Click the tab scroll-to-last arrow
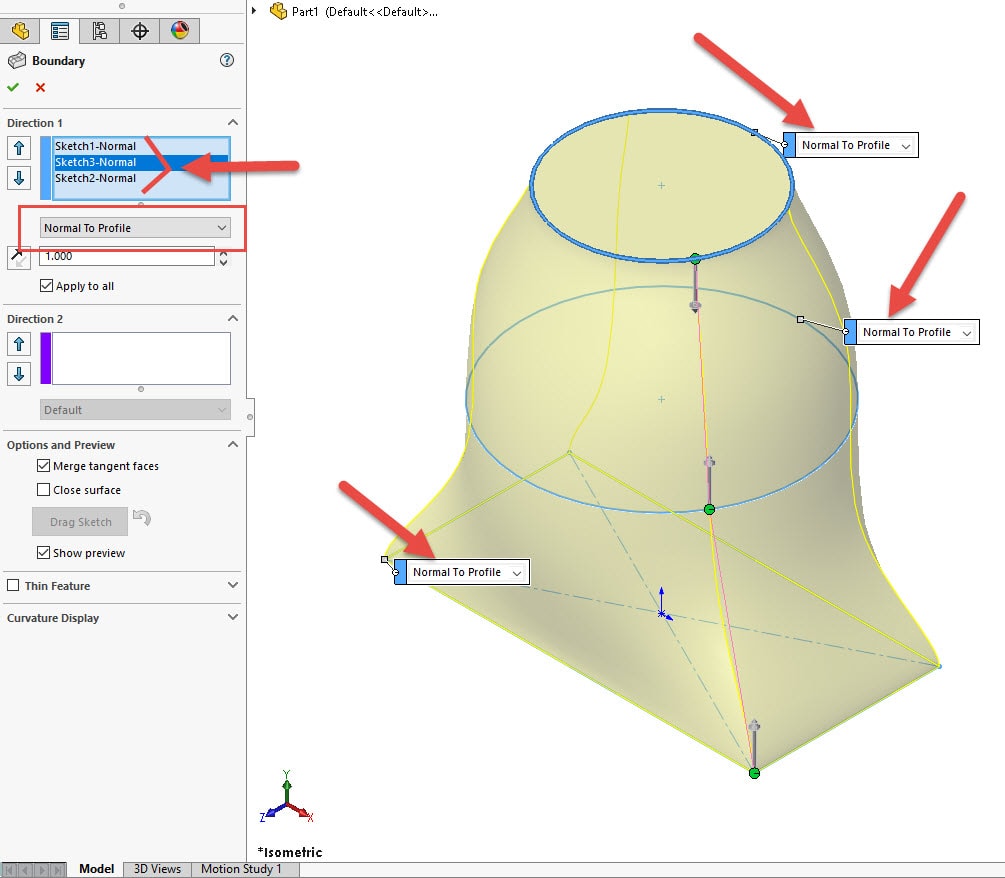This screenshot has width=1005, height=878. (x=59, y=870)
